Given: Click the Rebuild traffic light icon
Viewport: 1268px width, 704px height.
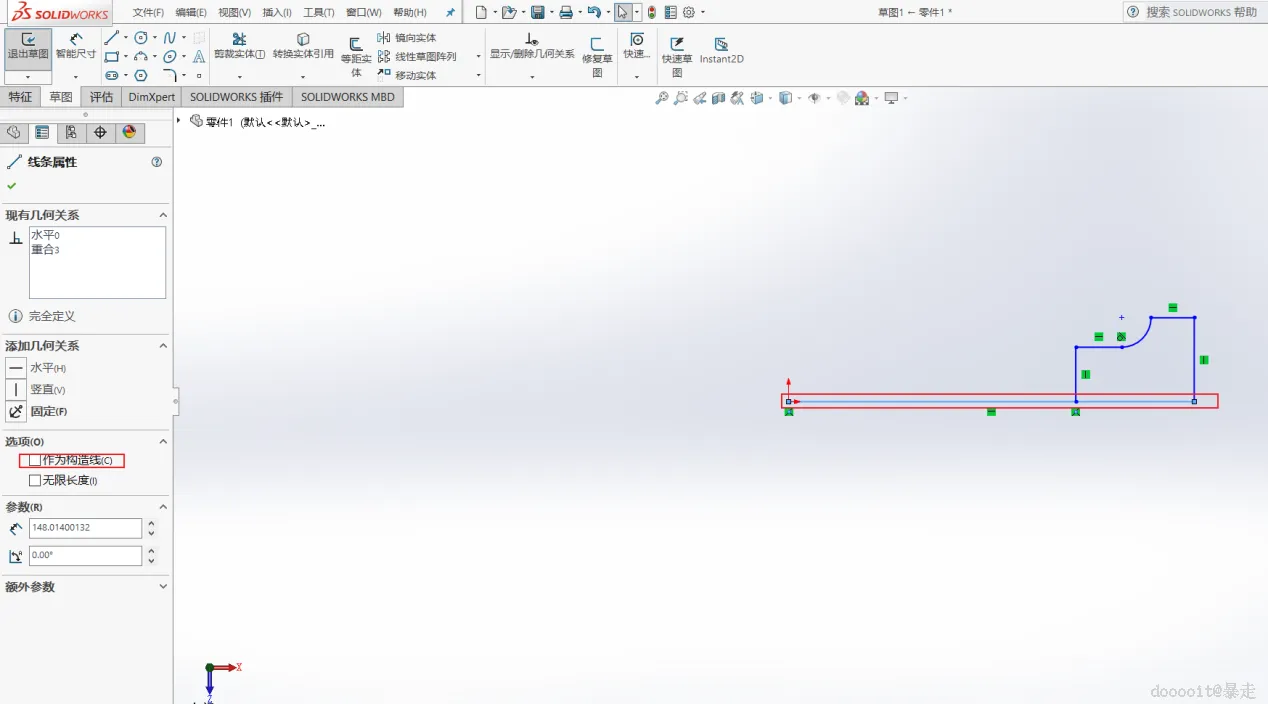Looking at the screenshot, I should (x=652, y=12).
